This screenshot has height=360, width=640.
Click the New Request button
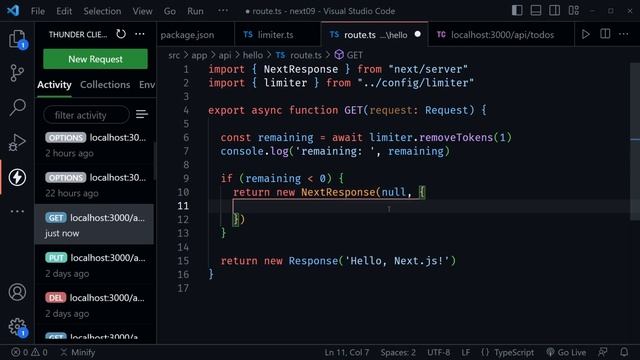[x=96, y=59]
